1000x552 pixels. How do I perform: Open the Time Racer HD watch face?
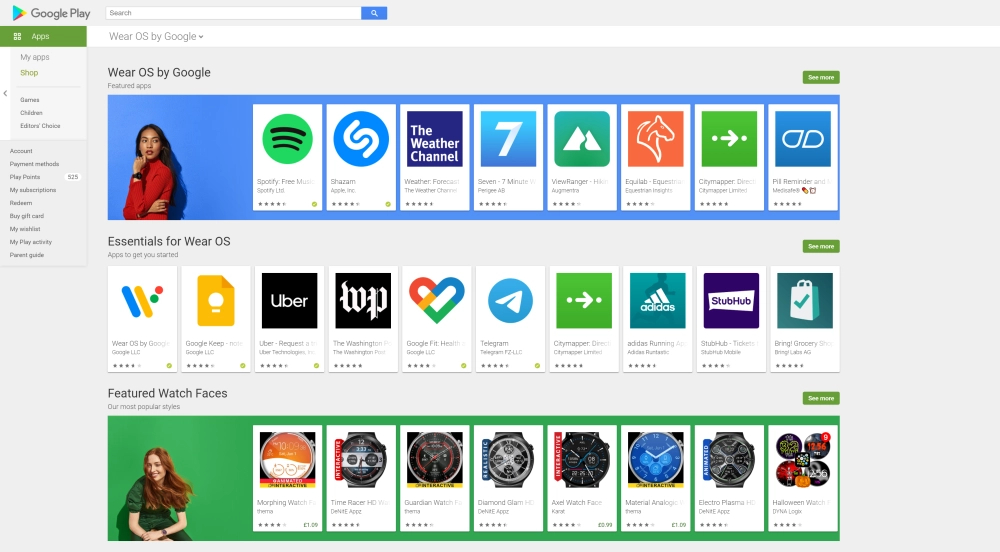[x=361, y=460]
